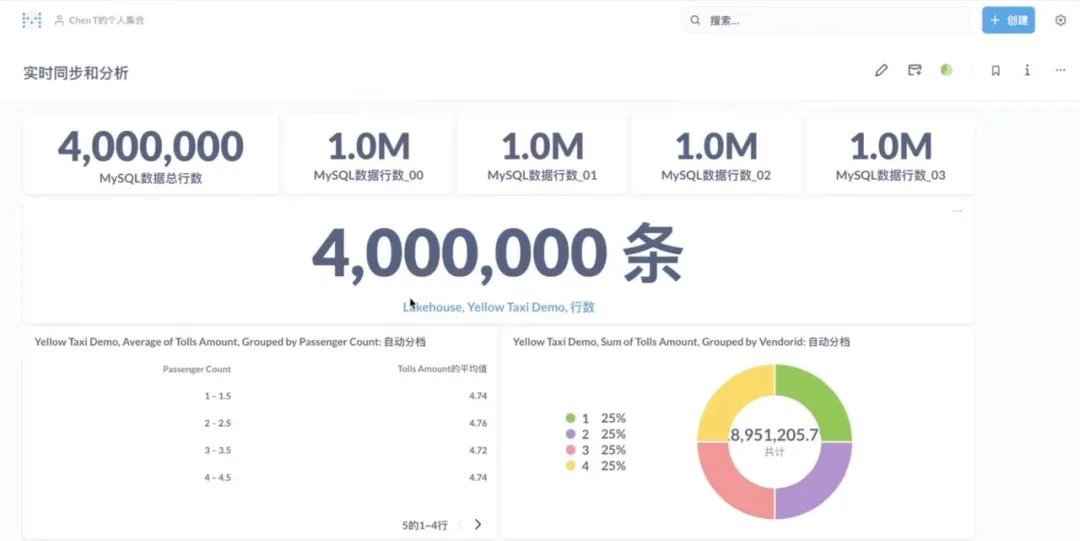This screenshot has height=541, width=1080.
Task: Bookmark this dashboard
Action: pyautogui.click(x=995, y=70)
